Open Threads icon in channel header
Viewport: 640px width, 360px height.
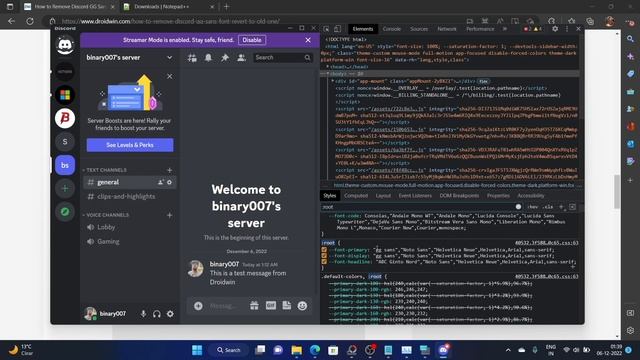coord(192,58)
